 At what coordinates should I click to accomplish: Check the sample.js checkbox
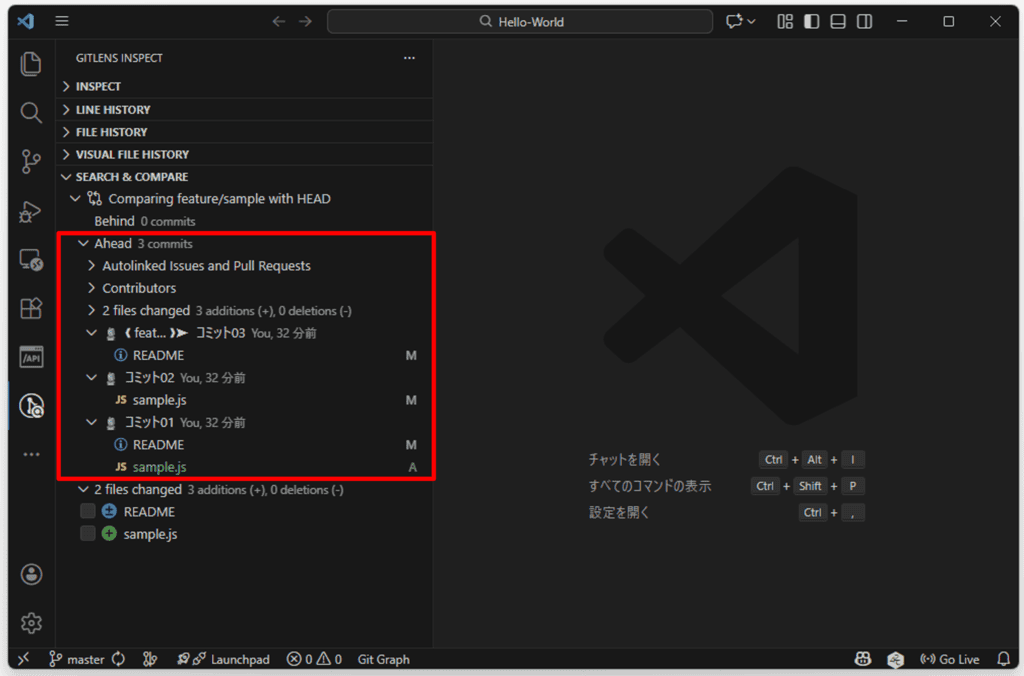click(x=87, y=533)
